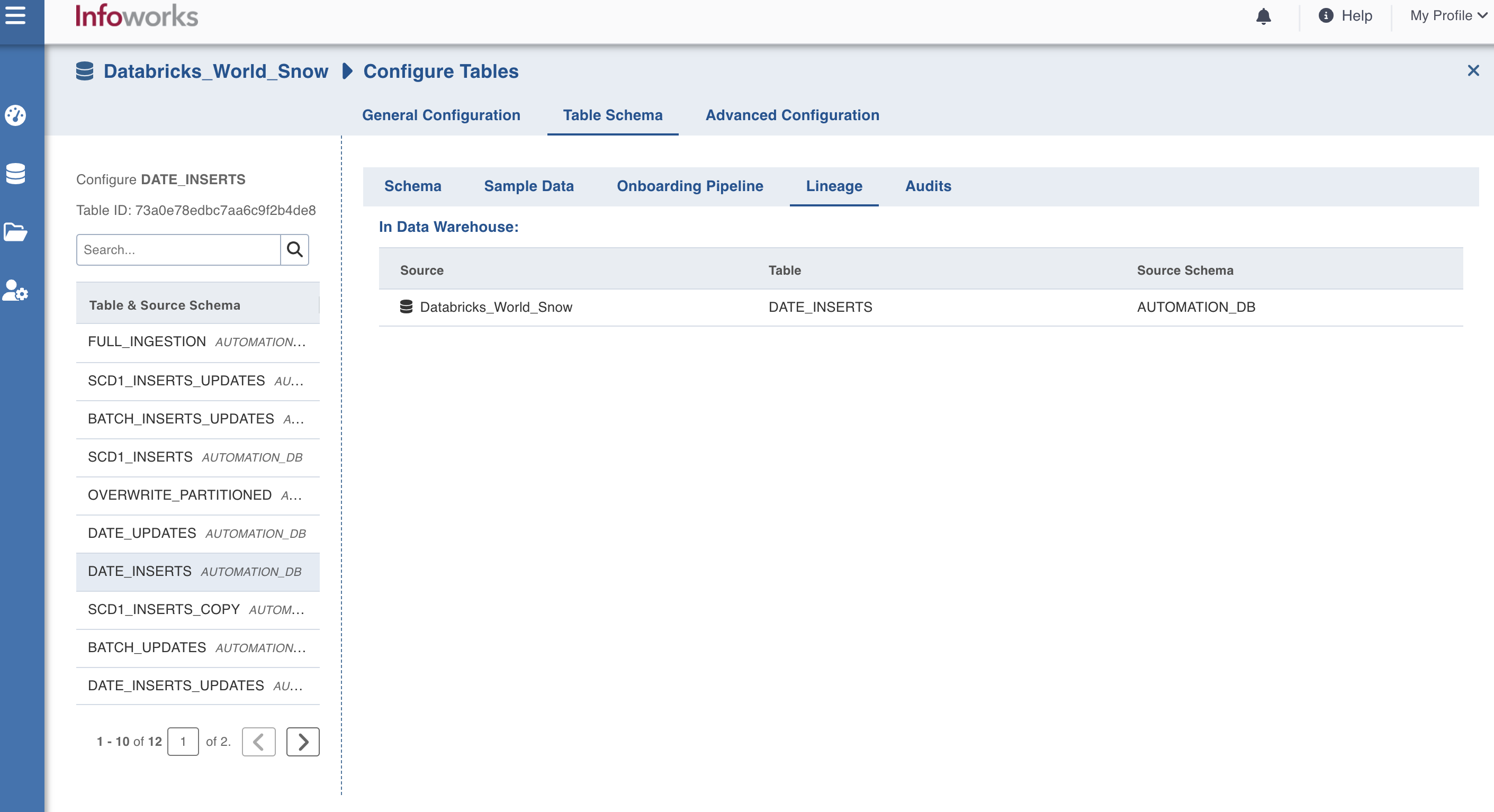Click the Table ID text

pos(196,210)
